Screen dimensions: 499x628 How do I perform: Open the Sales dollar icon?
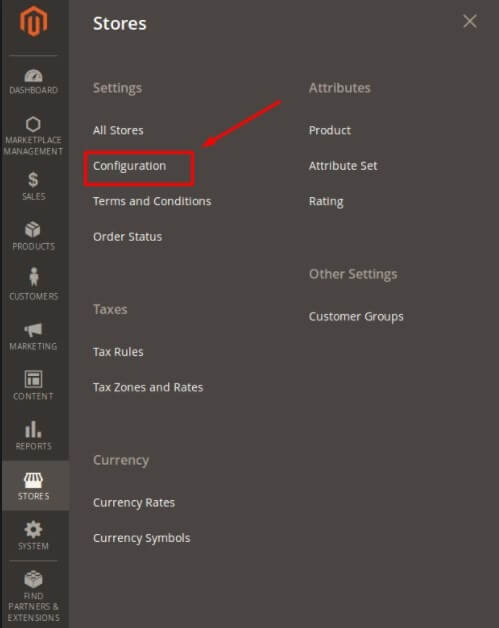33,179
